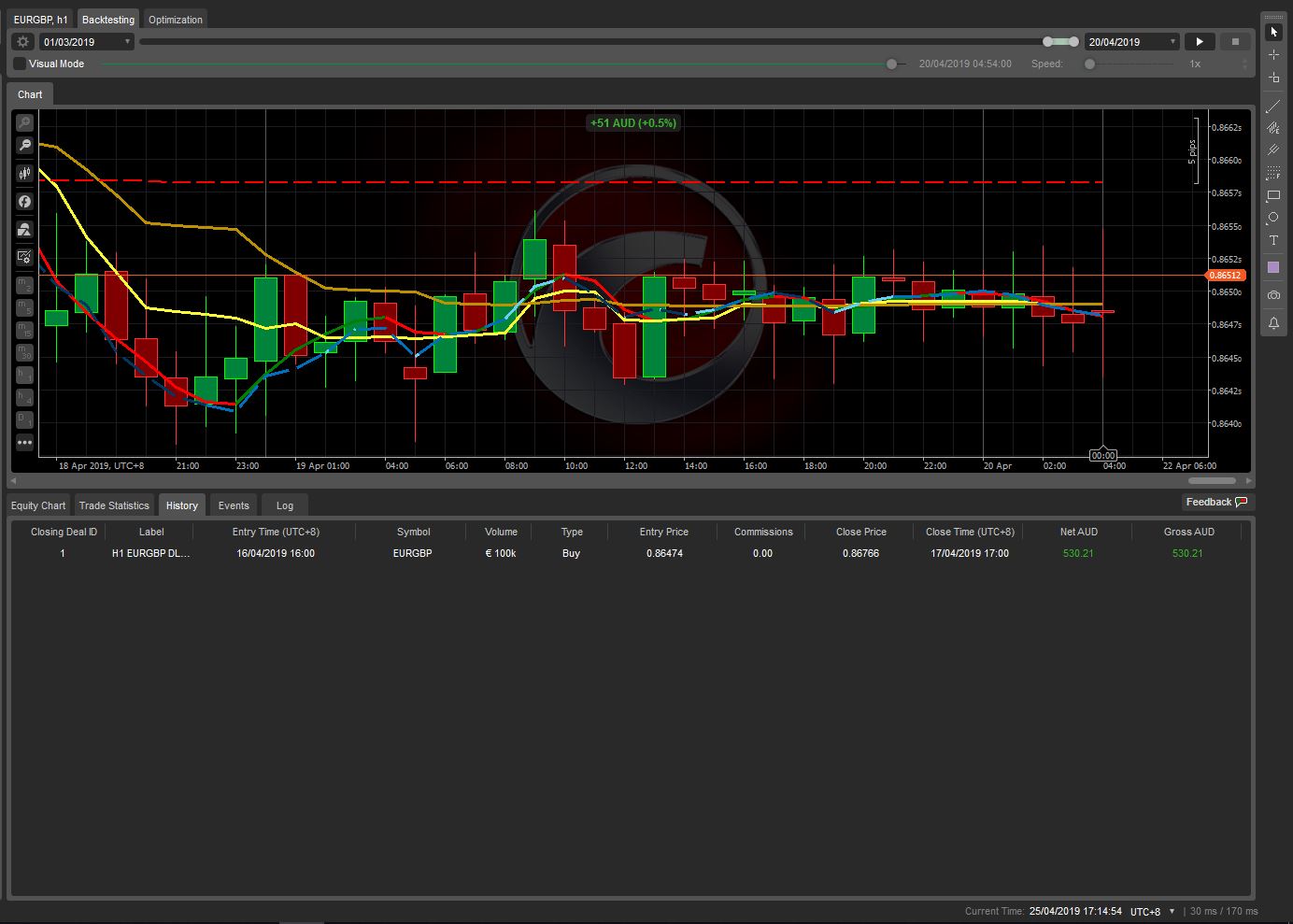Click the +51 AUD (+0.5%) position label

pos(633,122)
